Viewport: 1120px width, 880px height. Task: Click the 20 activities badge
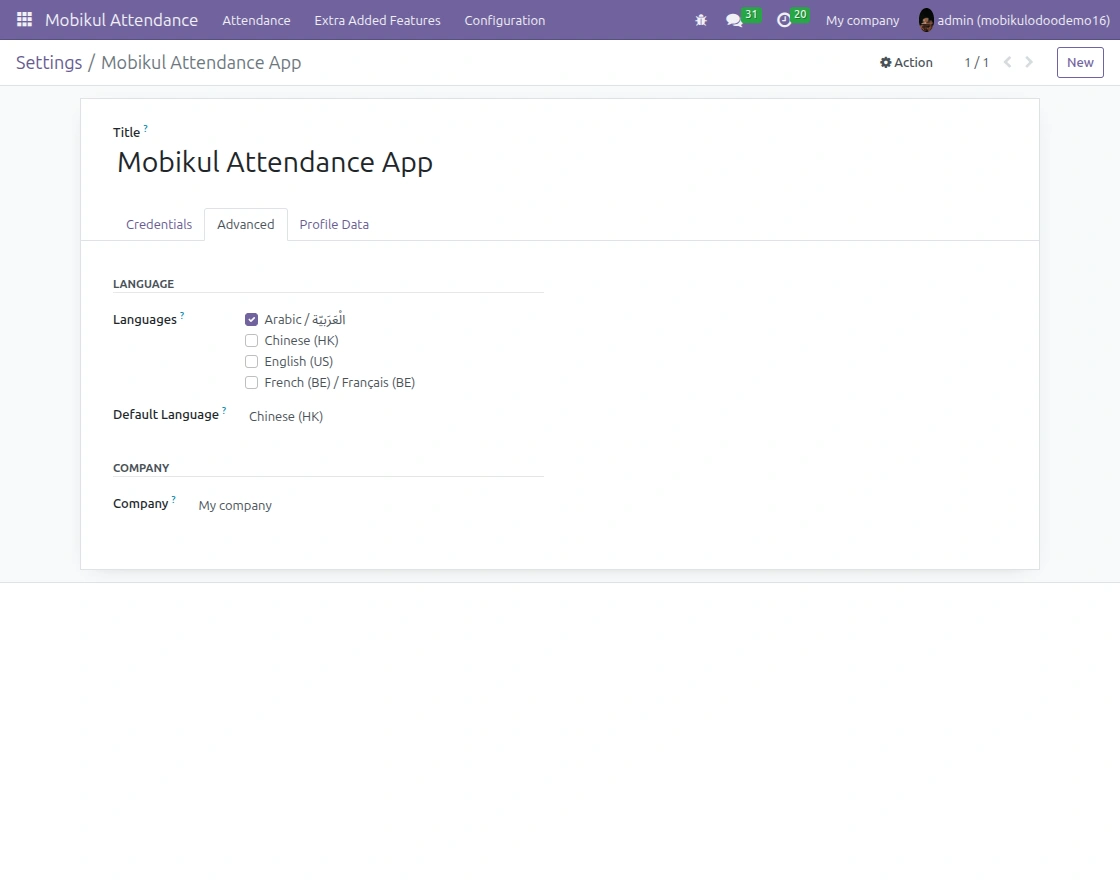(800, 14)
